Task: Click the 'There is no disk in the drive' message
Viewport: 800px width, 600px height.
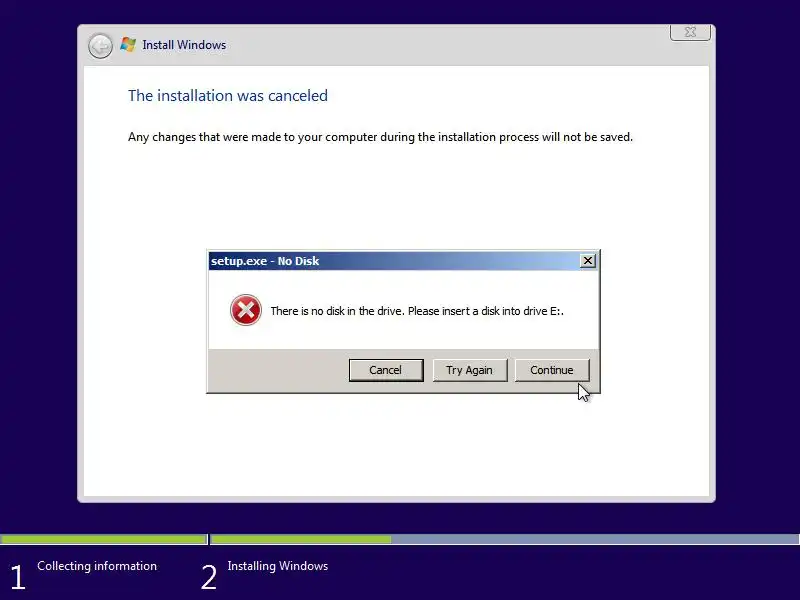Action: [x=417, y=311]
